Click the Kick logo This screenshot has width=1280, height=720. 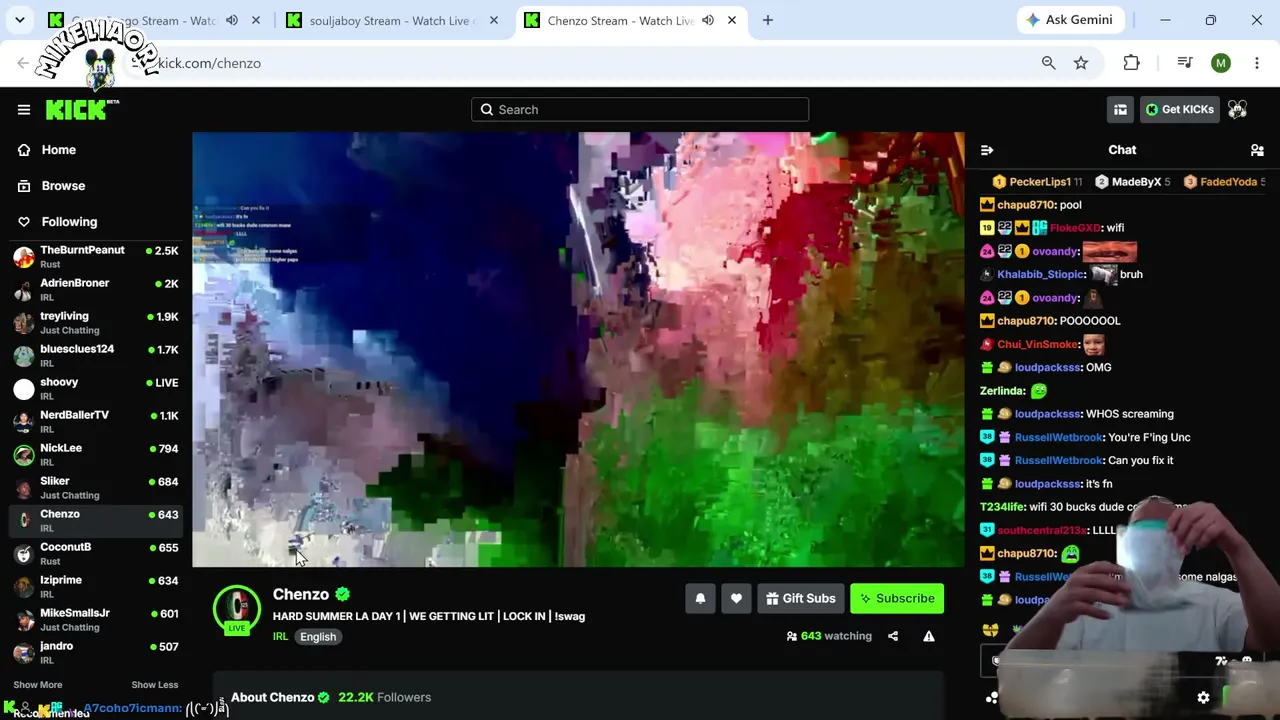click(x=82, y=110)
